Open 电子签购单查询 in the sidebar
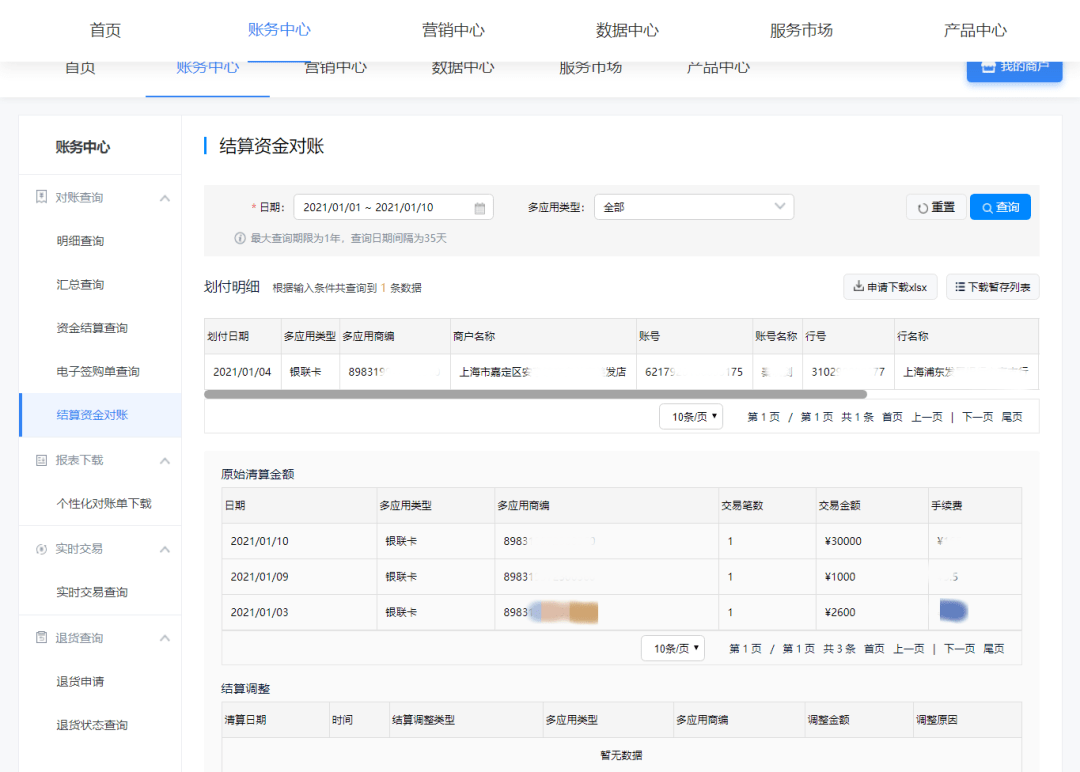The height and width of the screenshot is (772, 1080). [x=98, y=371]
